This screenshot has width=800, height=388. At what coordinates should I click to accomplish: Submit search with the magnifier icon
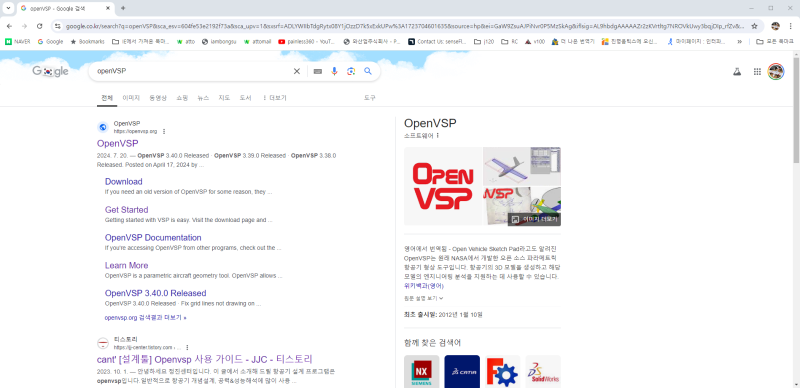tap(368, 71)
